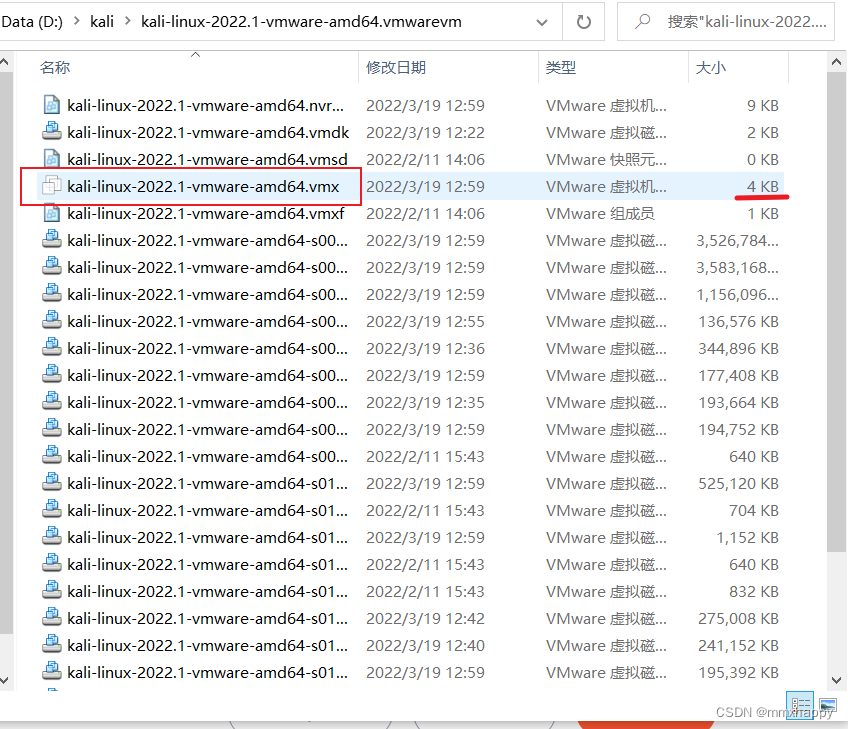
Task: Click the disk icon of the 193,664 KB file
Action: 51,402
